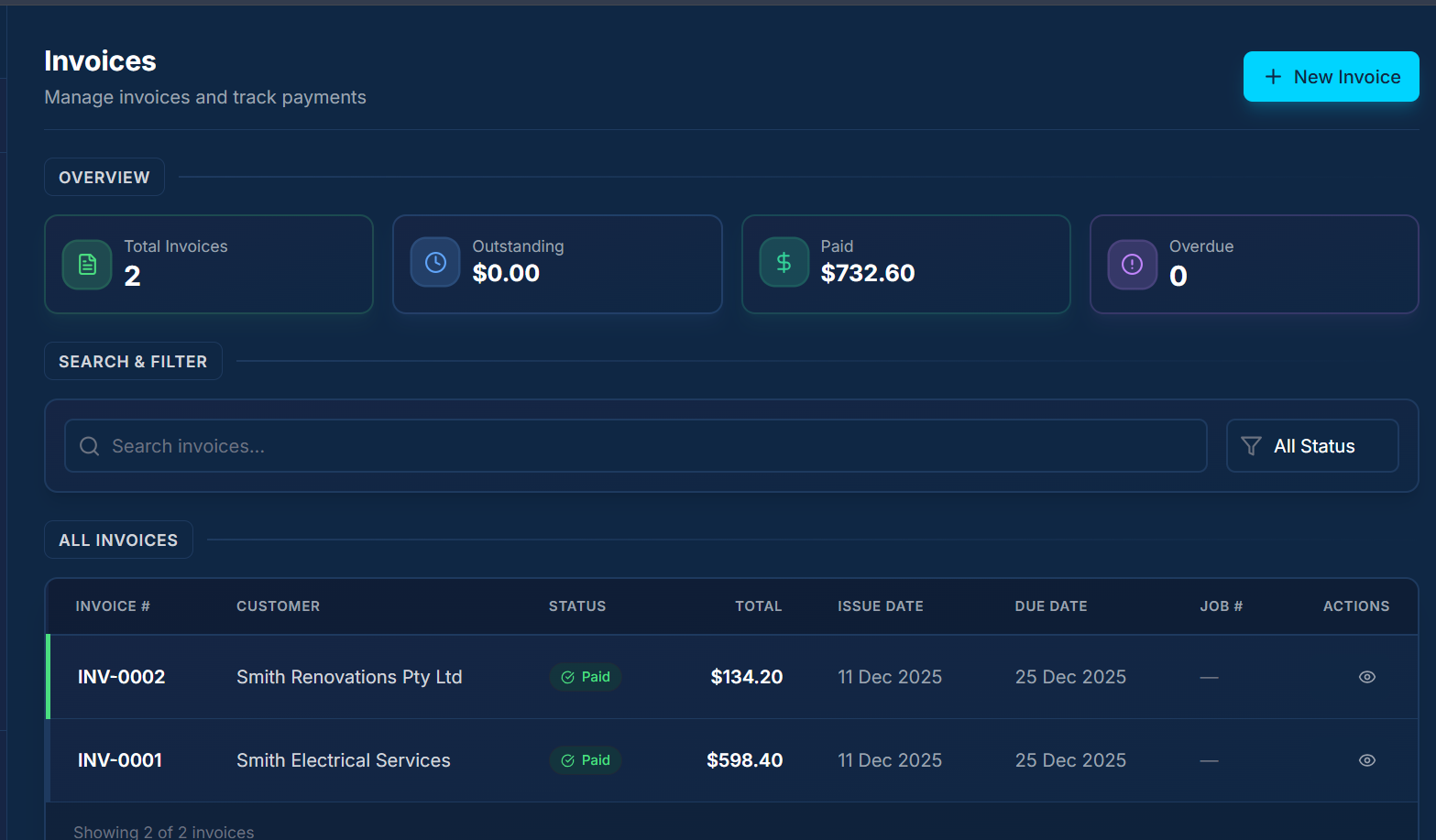This screenshot has width=1436, height=840.
Task: Click the search magnifier icon
Action: pyautogui.click(x=89, y=446)
